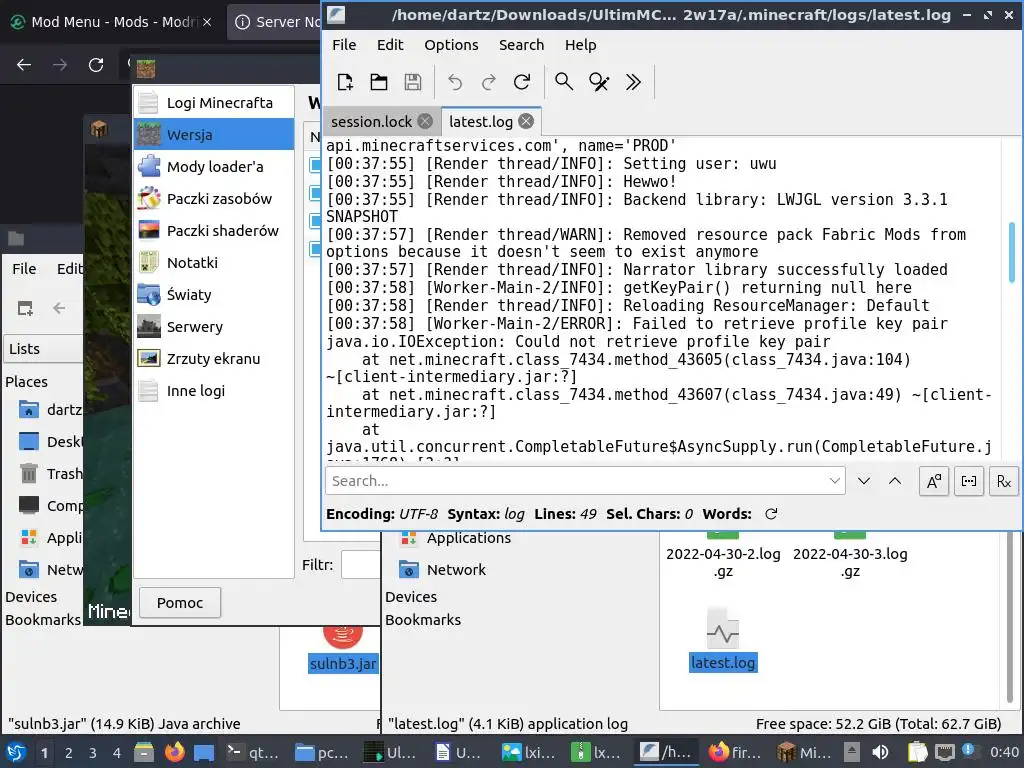Viewport: 1024px width, 768px height.
Task: Switch to workspace 2 in the taskbar
Action: click(68, 753)
